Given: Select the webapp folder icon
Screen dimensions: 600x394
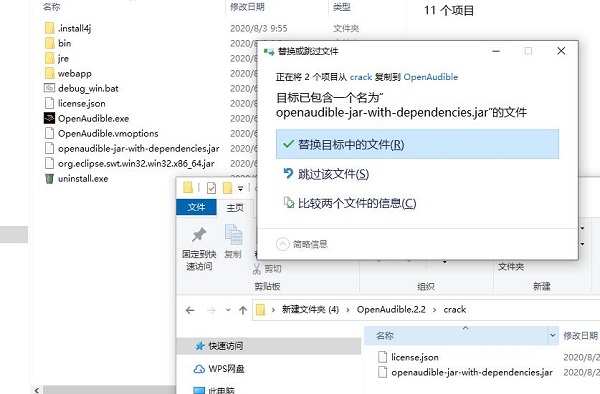Looking at the screenshot, I should click(49, 73).
